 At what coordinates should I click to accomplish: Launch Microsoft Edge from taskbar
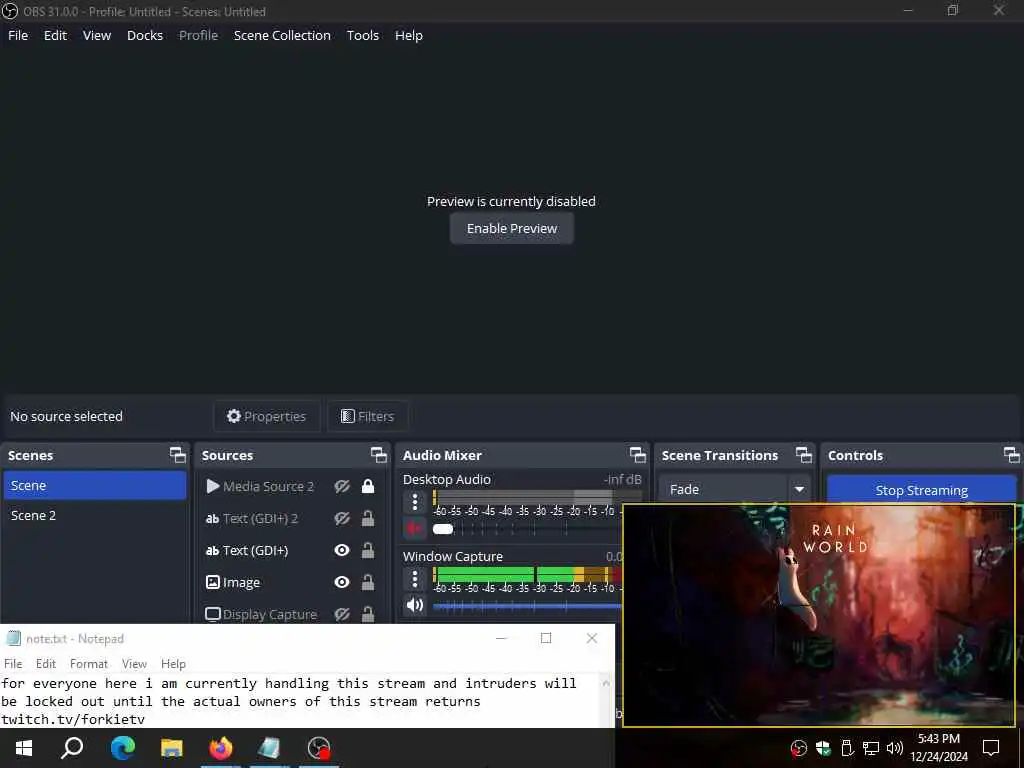click(x=122, y=748)
